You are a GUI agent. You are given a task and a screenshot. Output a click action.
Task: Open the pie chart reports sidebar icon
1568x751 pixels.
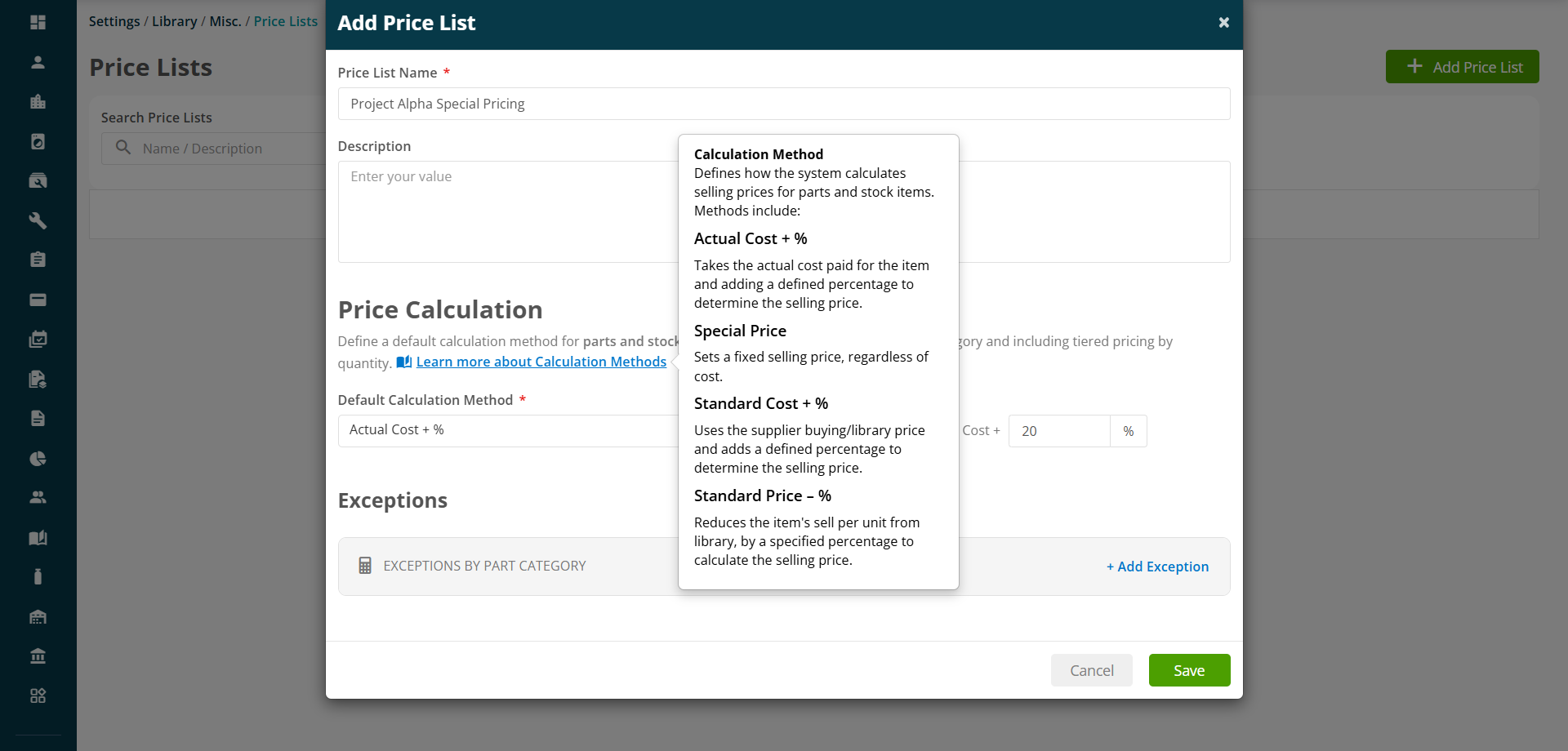click(38, 458)
